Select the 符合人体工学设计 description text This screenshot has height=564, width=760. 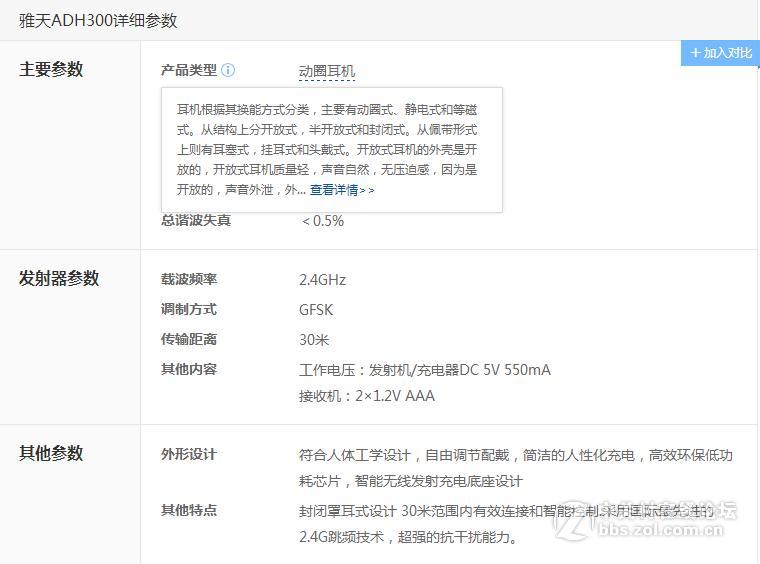[x=516, y=468]
